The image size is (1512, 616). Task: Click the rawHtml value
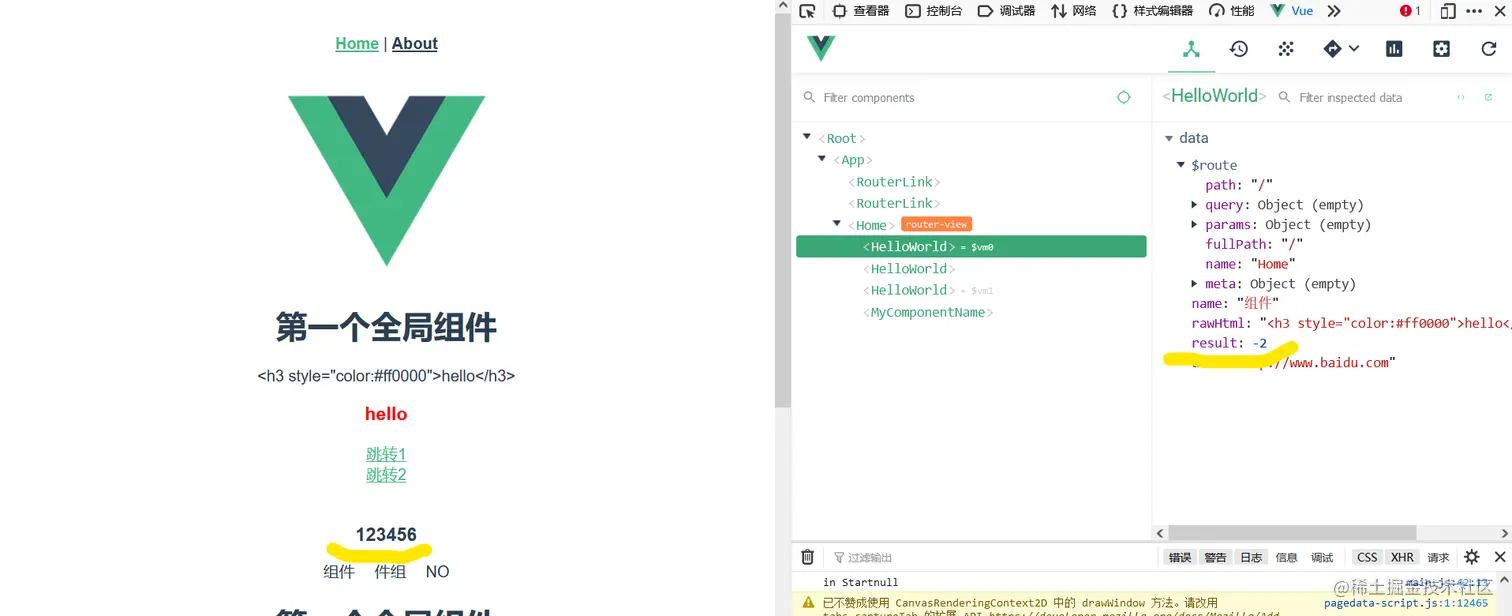(1385, 323)
